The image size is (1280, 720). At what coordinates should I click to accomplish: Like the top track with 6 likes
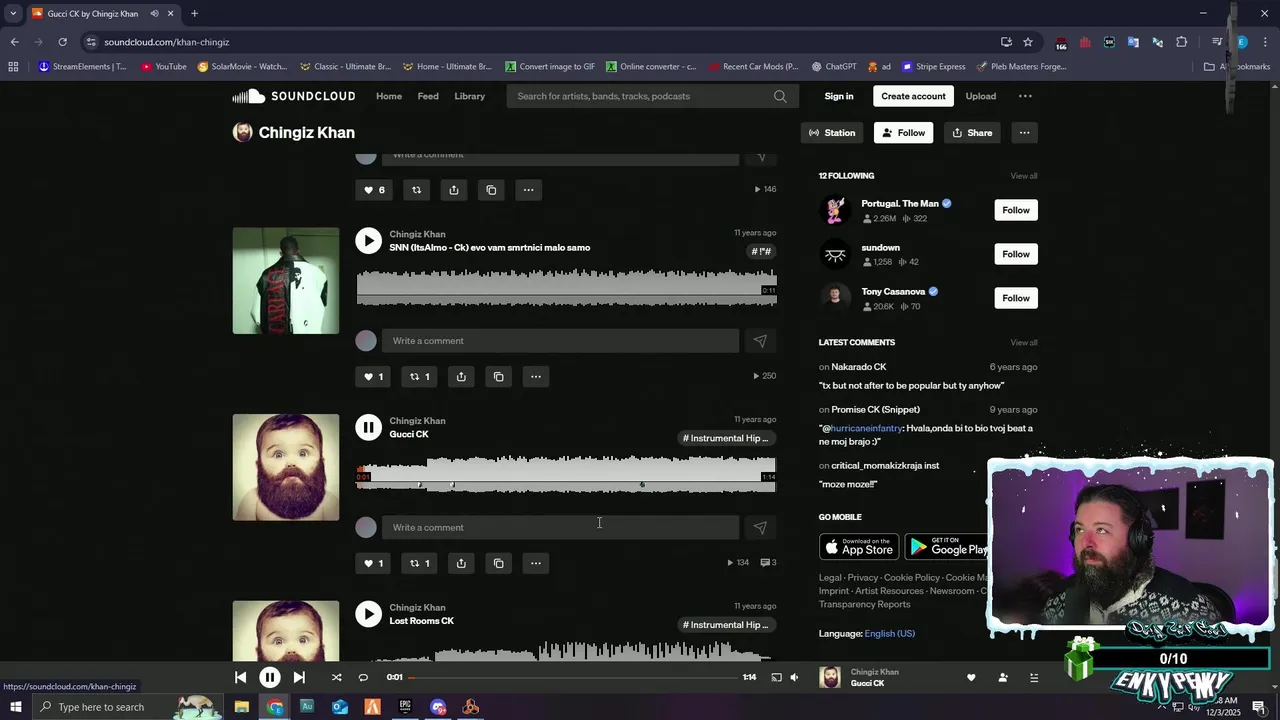point(374,190)
